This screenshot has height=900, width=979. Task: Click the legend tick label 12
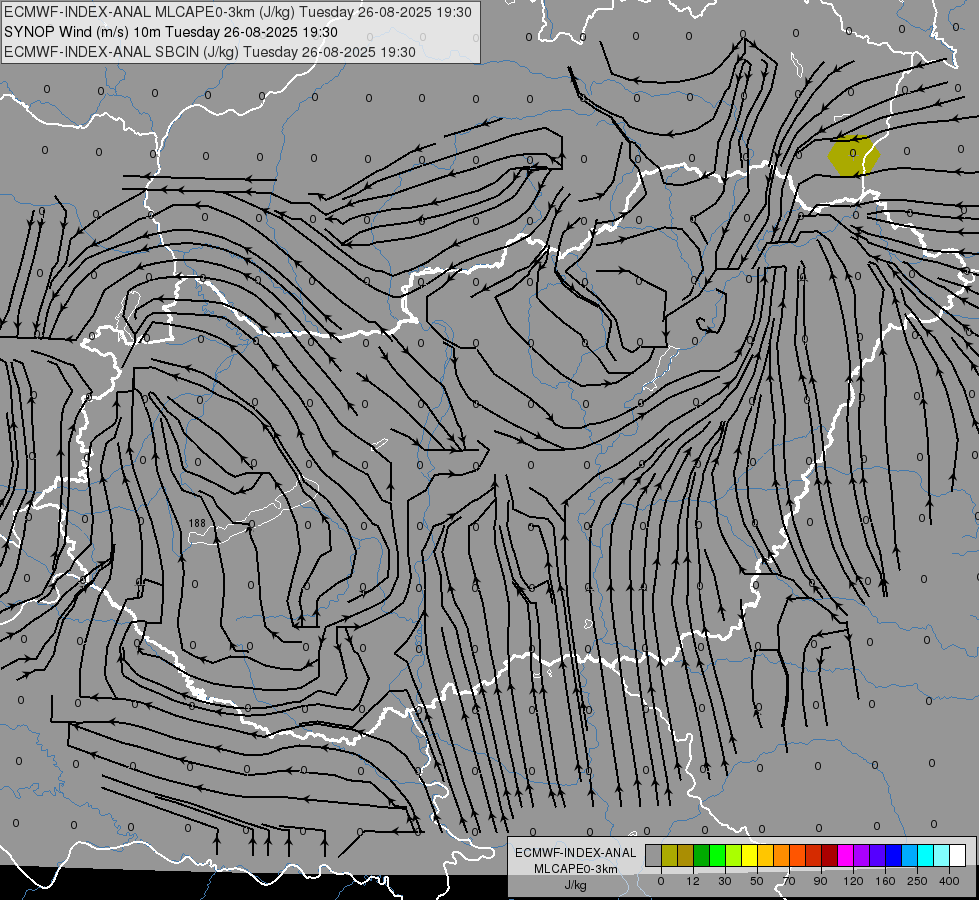[692, 881]
